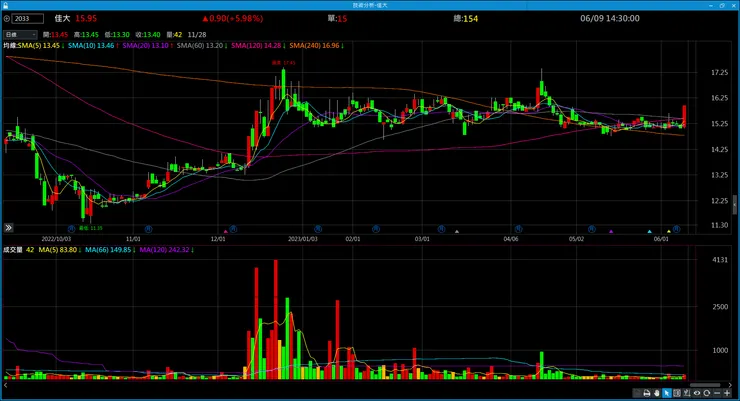The image size is (740, 401).
Task: Click the cyan triangle marker before 06/01
Action: (x=649, y=231)
